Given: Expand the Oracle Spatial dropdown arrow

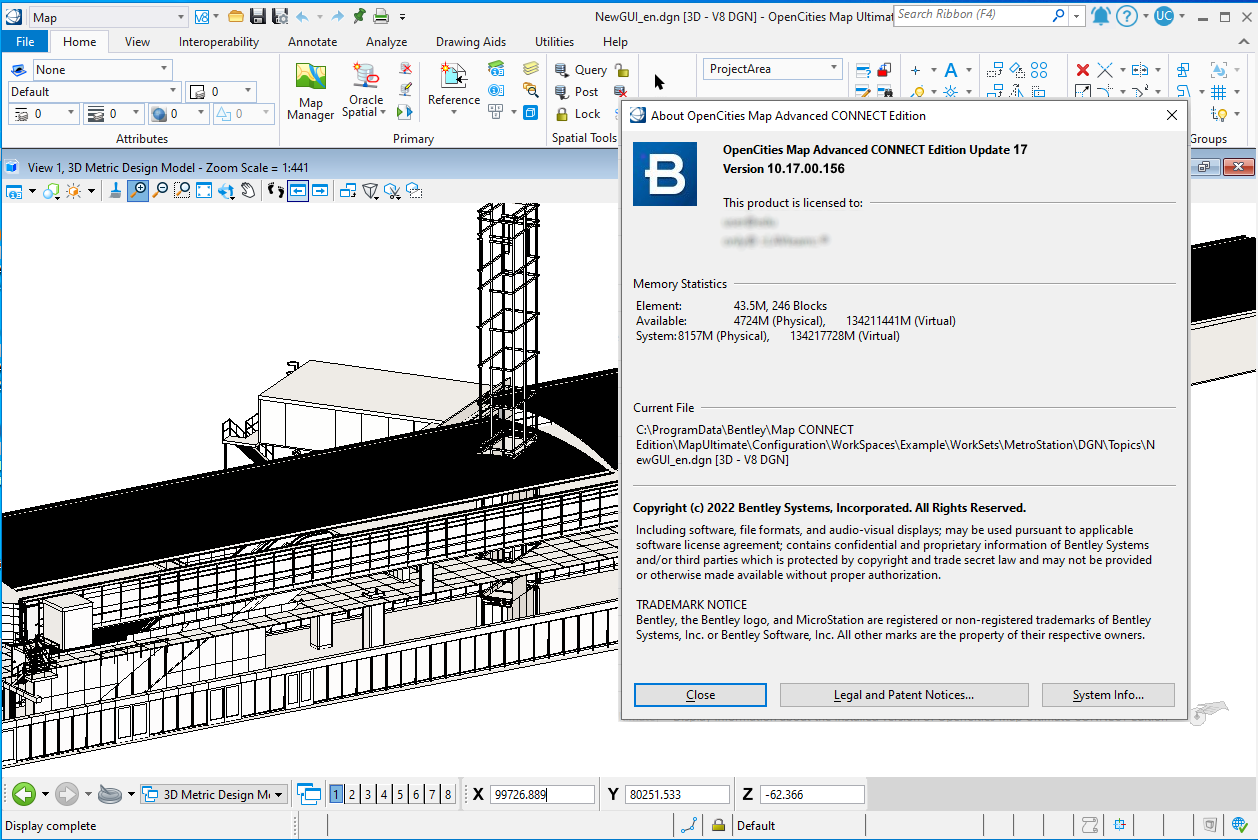Looking at the screenshot, I should 384,113.
